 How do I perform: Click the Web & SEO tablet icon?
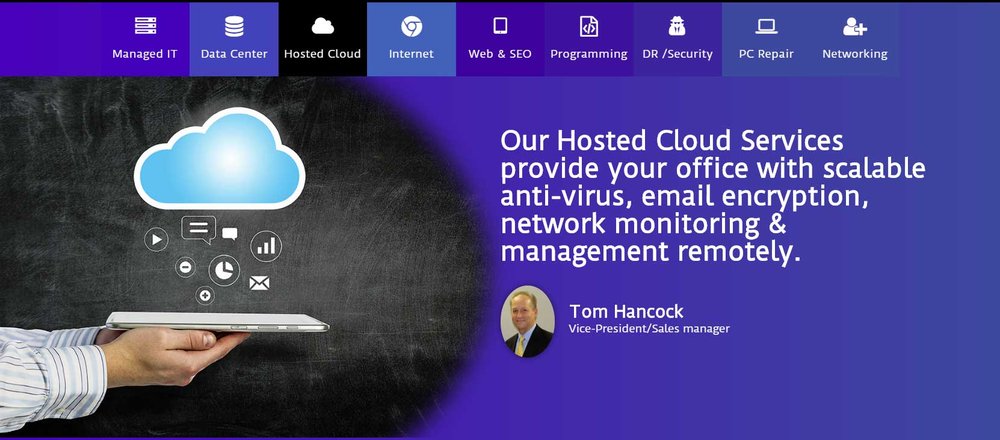click(x=500, y=27)
